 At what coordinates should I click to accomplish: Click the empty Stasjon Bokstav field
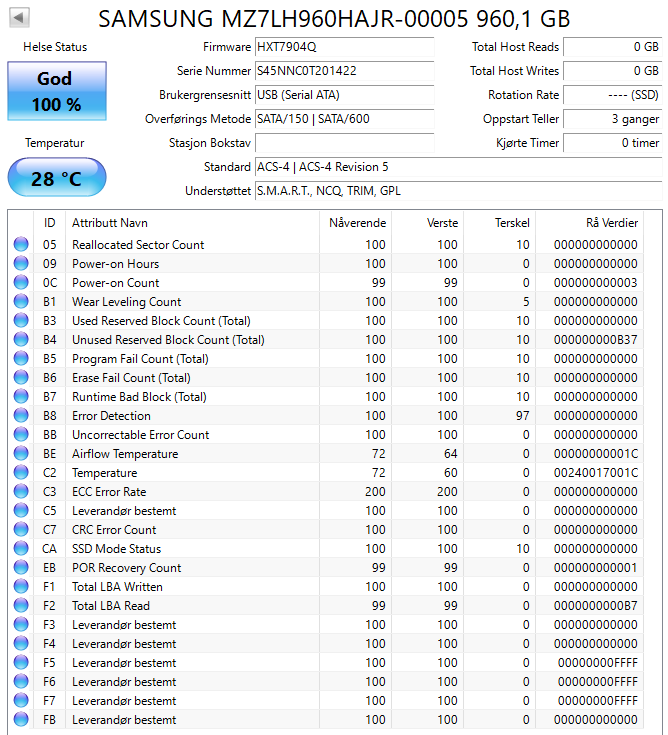345,143
